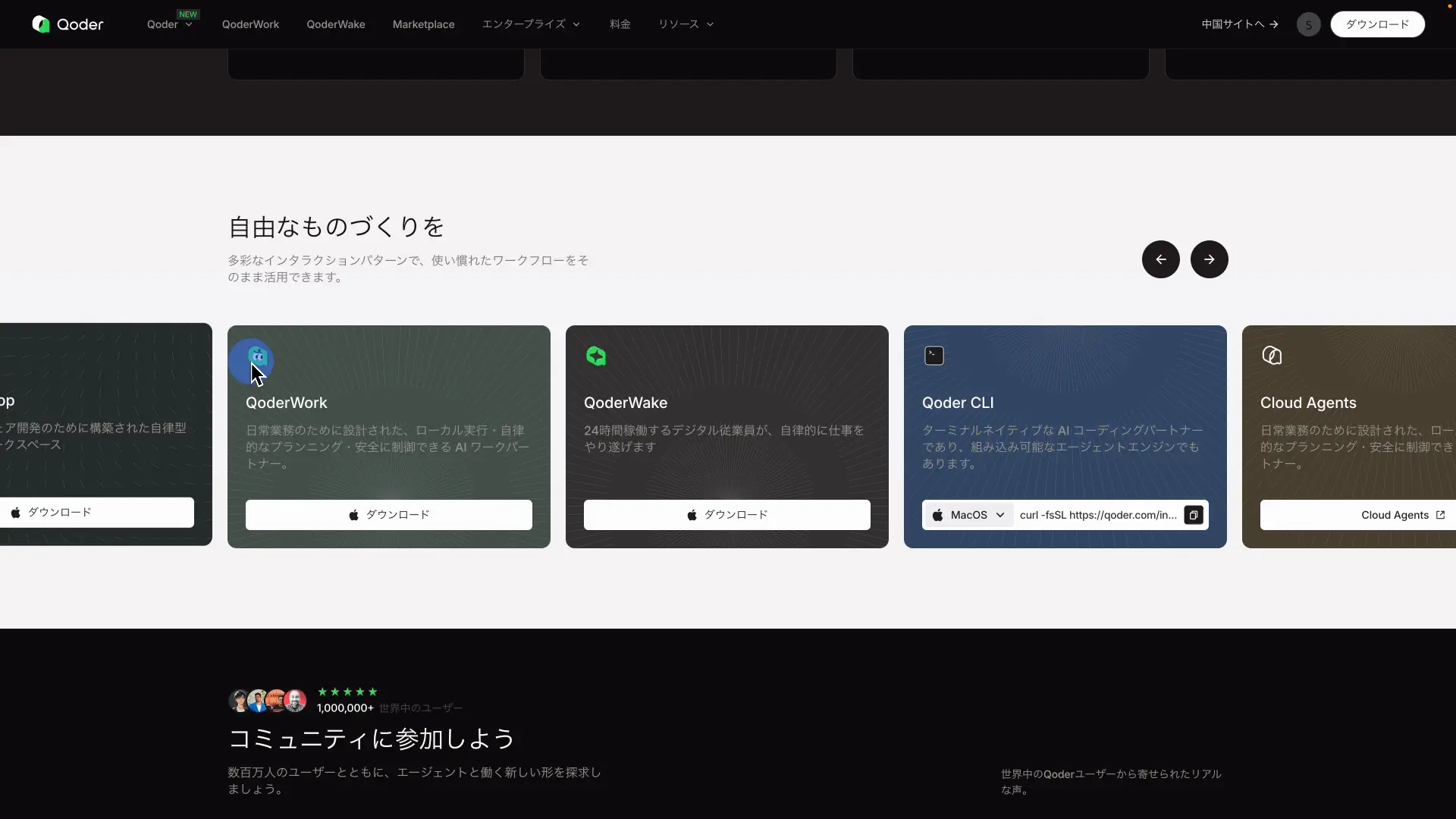
Task: Open the QoderWork nav link
Action: (x=250, y=24)
